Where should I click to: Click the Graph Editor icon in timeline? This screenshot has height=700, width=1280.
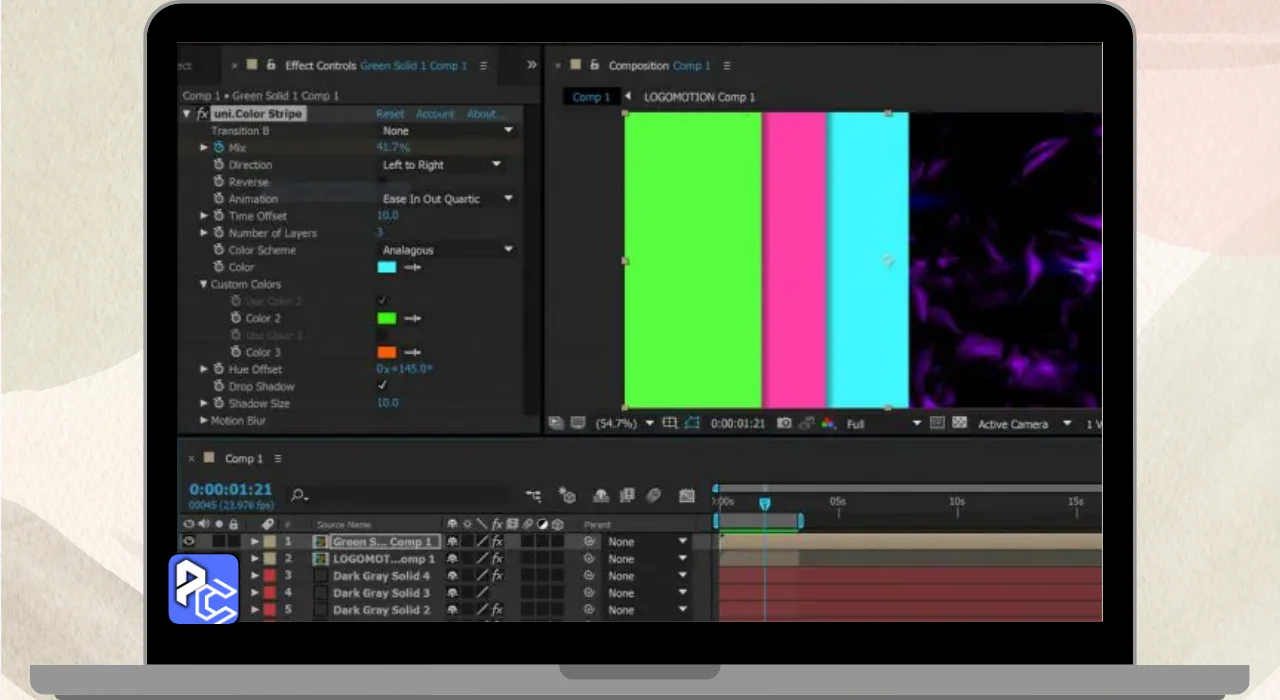pyautogui.click(x=687, y=495)
